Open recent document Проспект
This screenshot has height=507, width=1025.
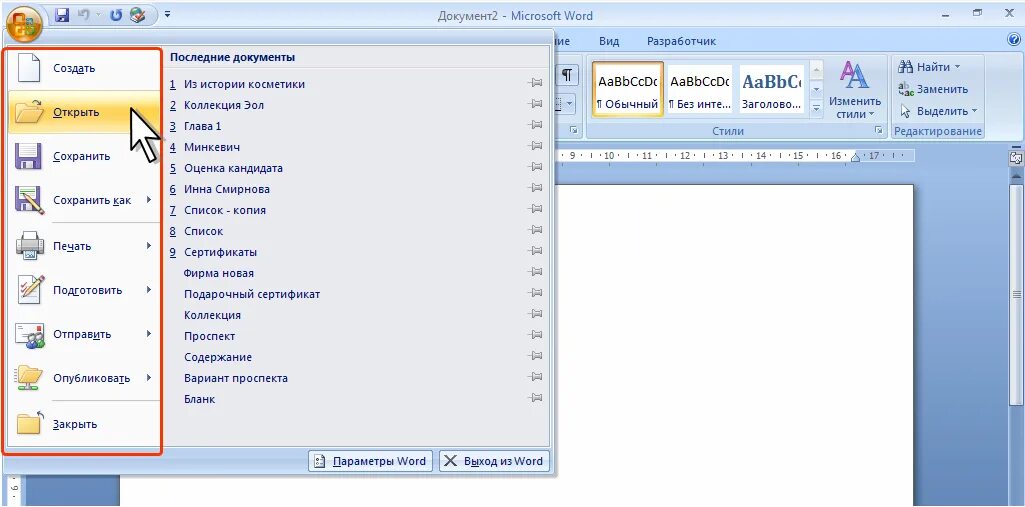point(210,336)
